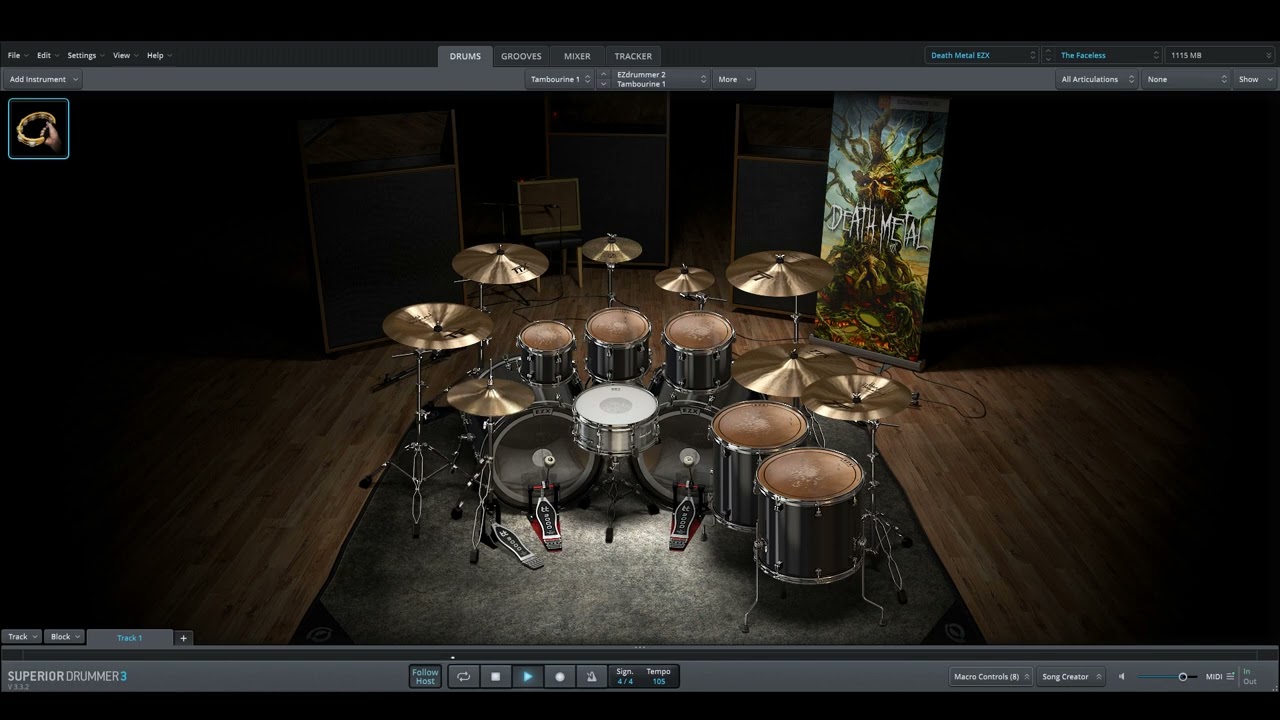
Task: Expand the Macro Controls (8) panel
Action: tap(992, 677)
